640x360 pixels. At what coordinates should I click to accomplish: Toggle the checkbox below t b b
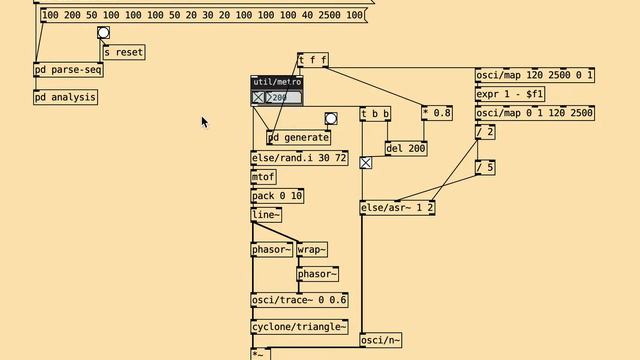click(x=366, y=163)
